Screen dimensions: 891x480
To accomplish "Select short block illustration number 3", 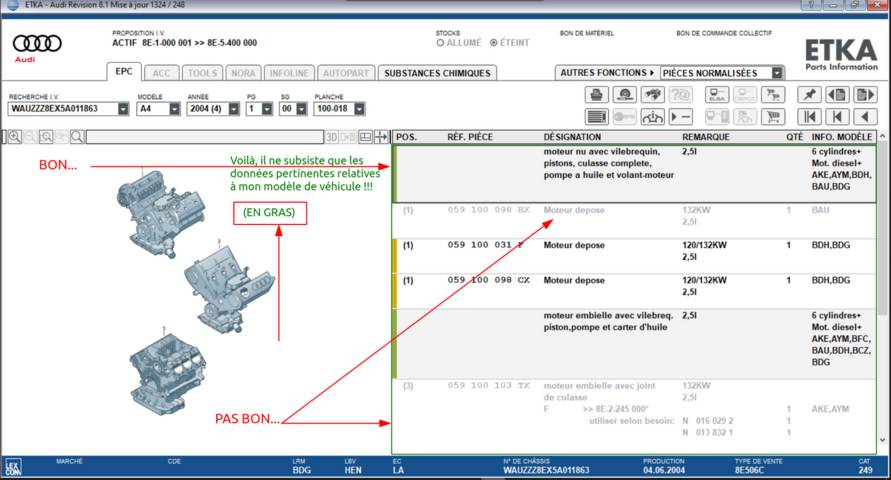I will coord(169,372).
